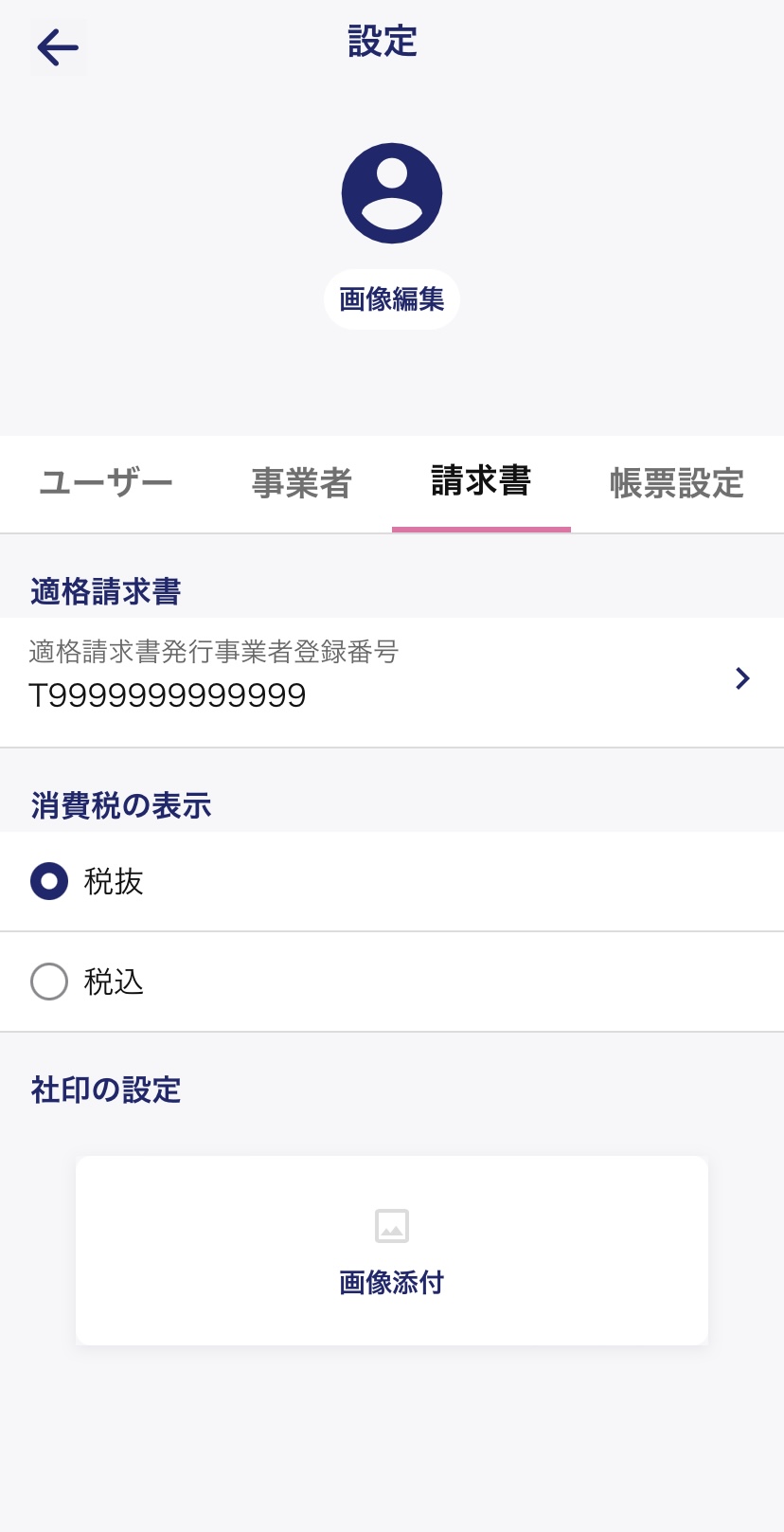Click the 消費税の表示 section heading
The width and height of the screenshot is (784, 1532).
(120, 806)
